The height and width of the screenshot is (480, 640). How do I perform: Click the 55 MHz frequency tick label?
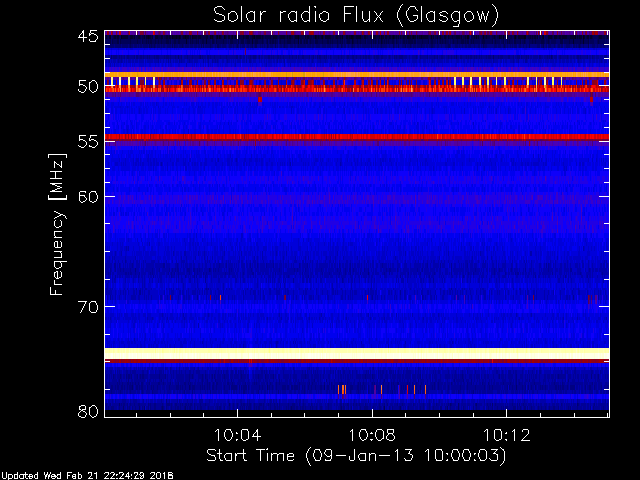(87, 143)
